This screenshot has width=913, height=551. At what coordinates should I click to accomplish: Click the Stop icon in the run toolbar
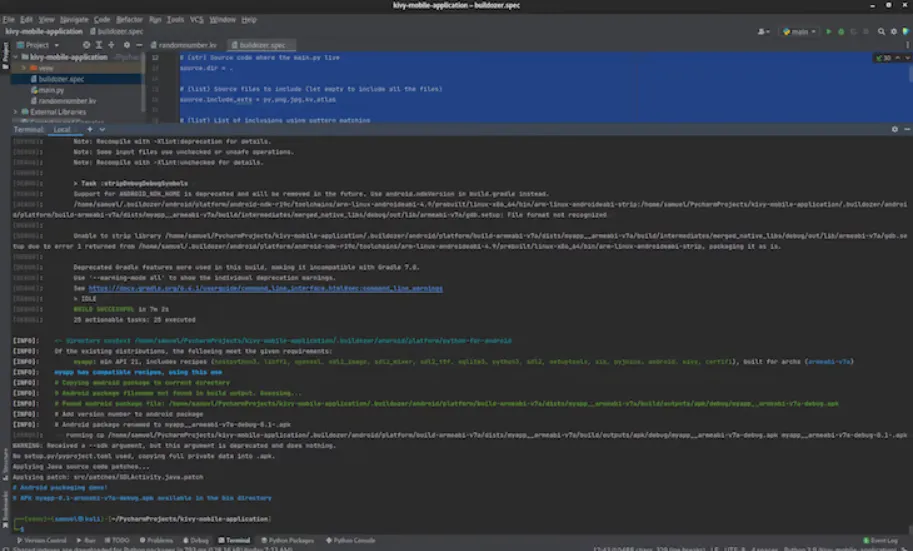[x=866, y=31]
